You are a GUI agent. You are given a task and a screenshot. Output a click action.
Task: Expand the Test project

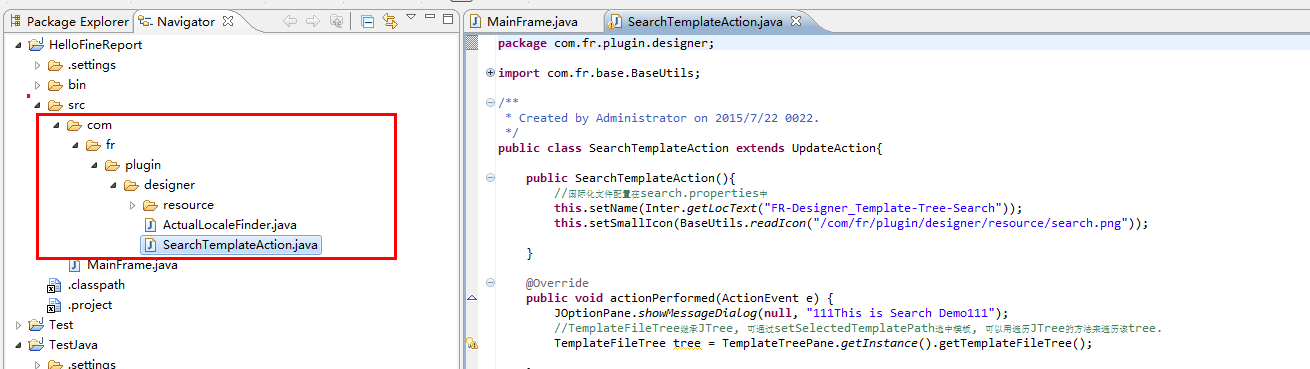pos(18,325)
